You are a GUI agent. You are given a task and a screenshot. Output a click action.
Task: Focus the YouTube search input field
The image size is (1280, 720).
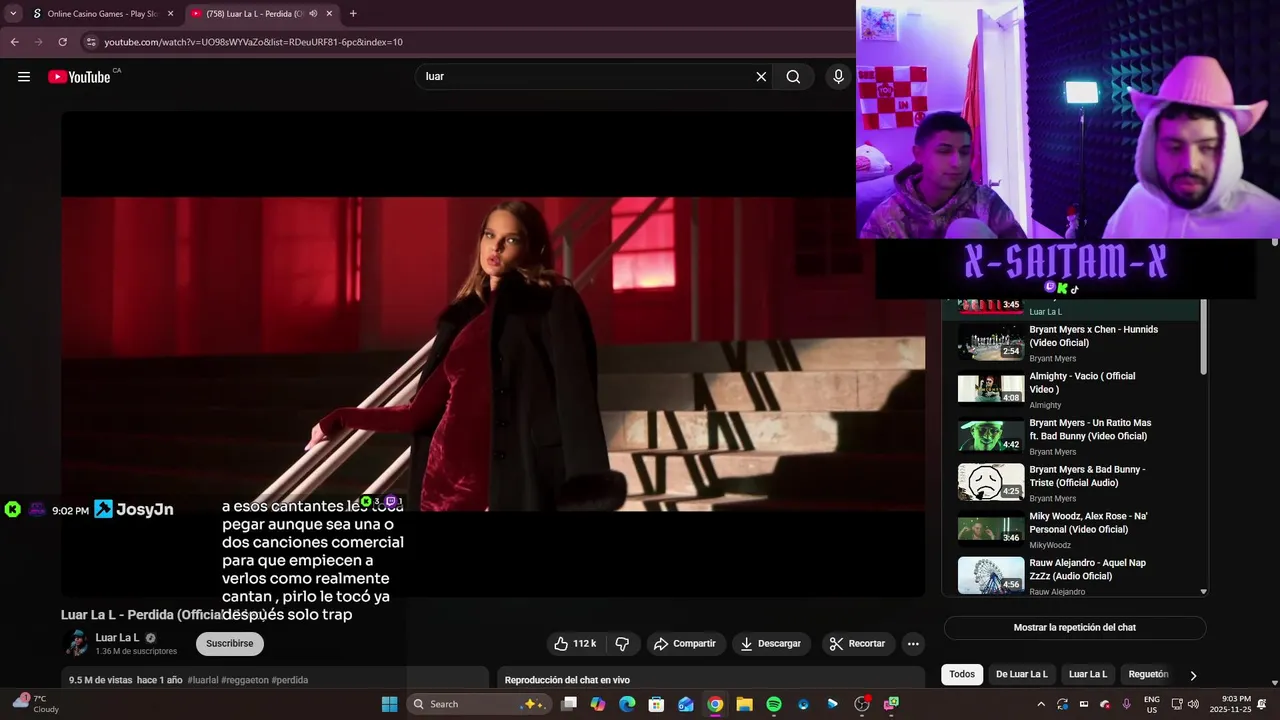point(586,77)
